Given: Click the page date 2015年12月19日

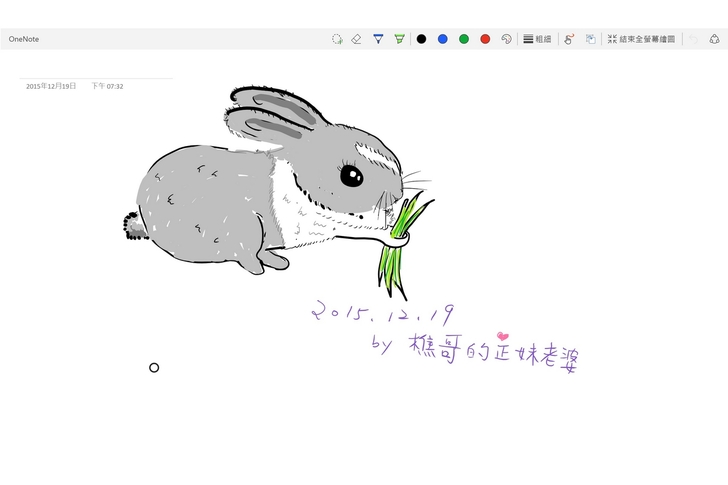Looking at the screenshot, I should 51,87.
